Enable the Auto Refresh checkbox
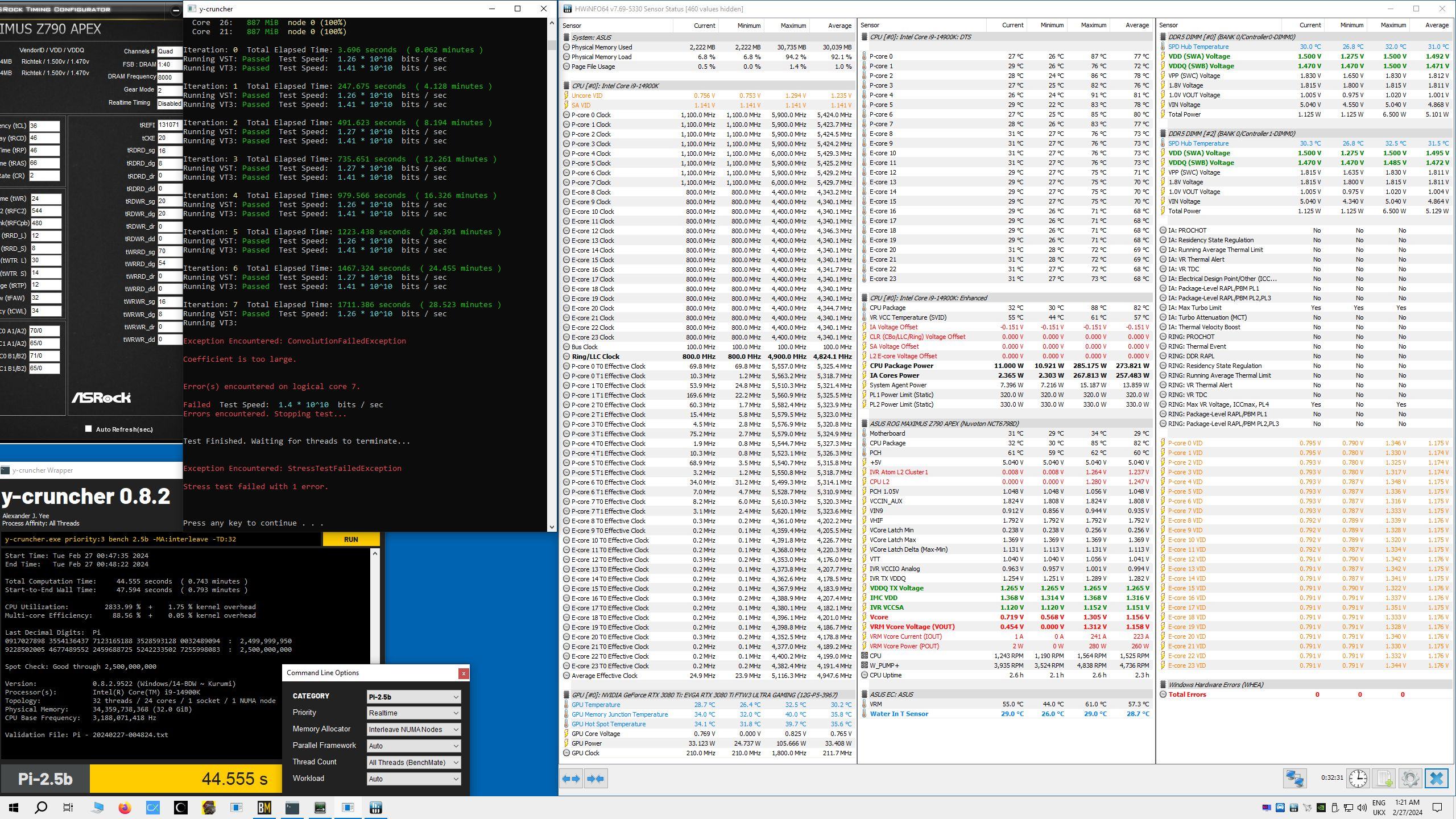Viewport: 1456px width, 819px height. (x=88, y=429)
